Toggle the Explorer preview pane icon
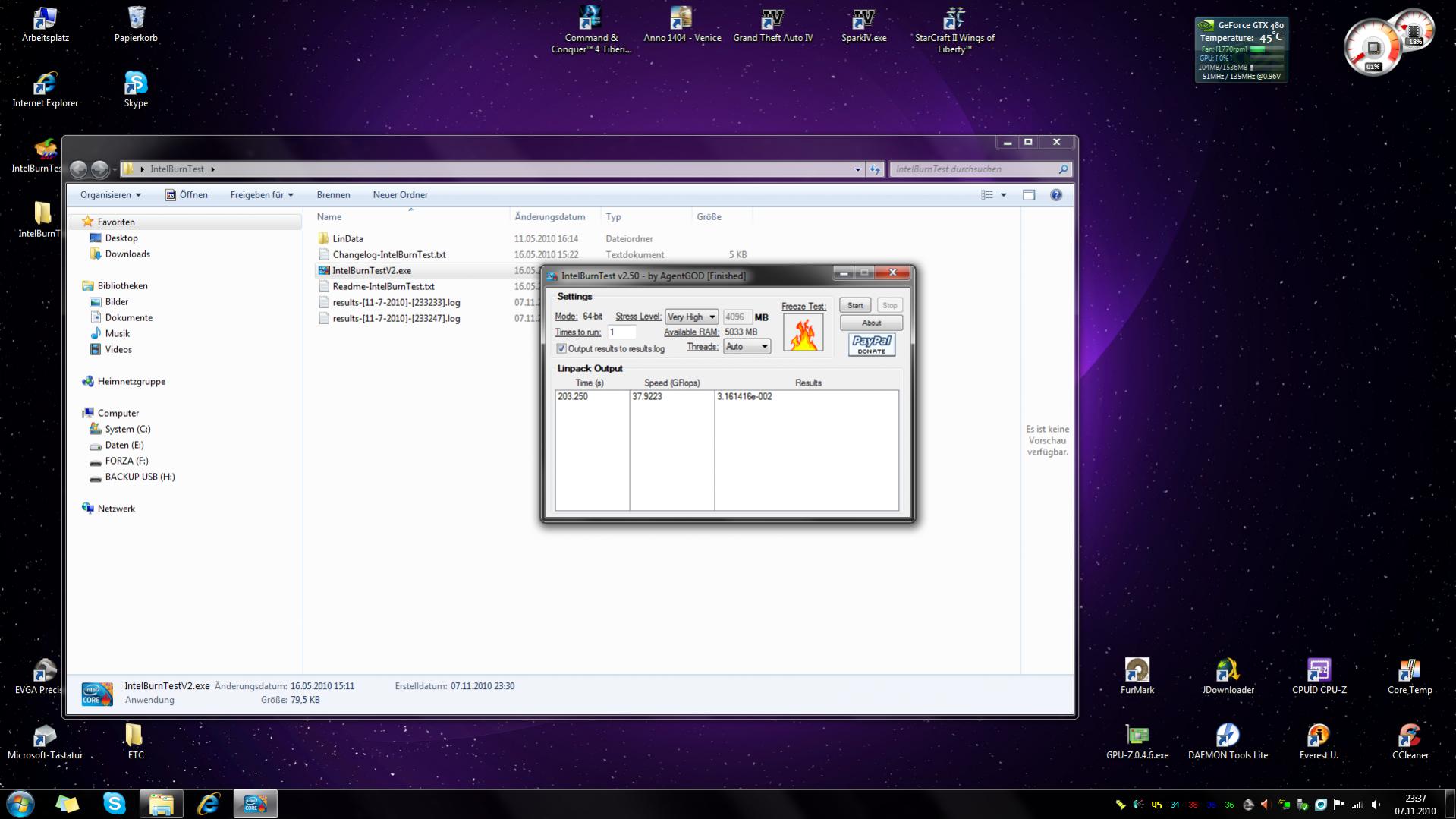The height and width of the screenshot is (819, 1456). [x=1028, y=195]
